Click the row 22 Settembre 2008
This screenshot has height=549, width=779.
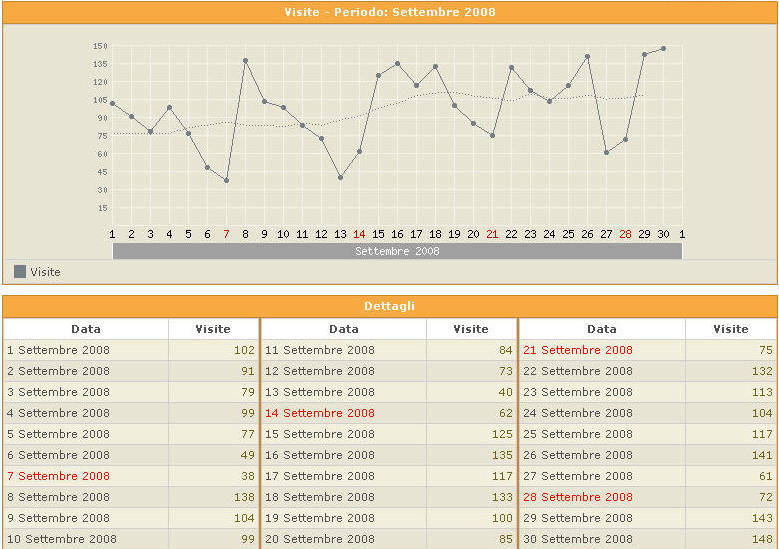[x=648, y=371]
